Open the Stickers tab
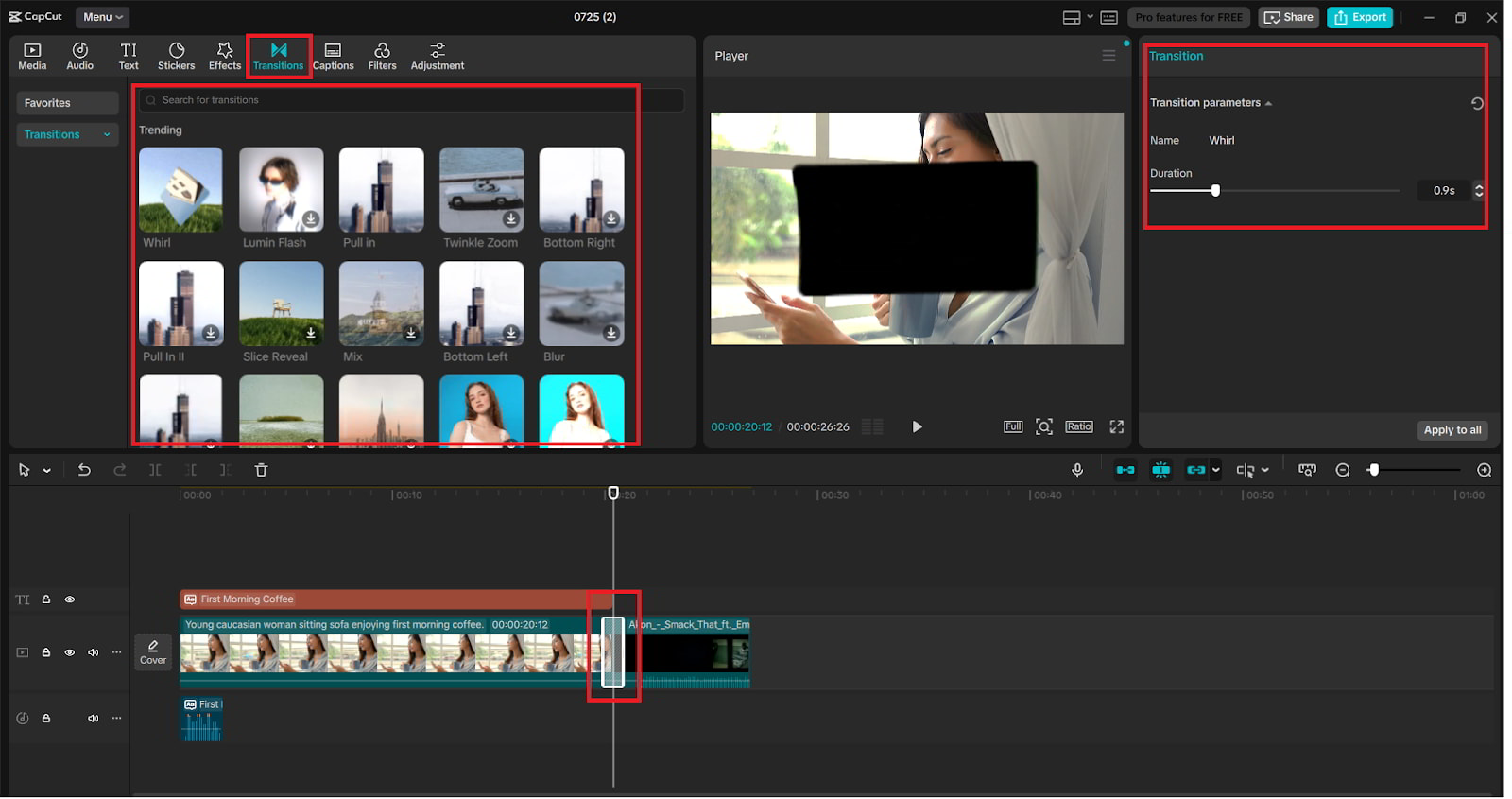The image size is (1512, 799). tap(177, 57)
